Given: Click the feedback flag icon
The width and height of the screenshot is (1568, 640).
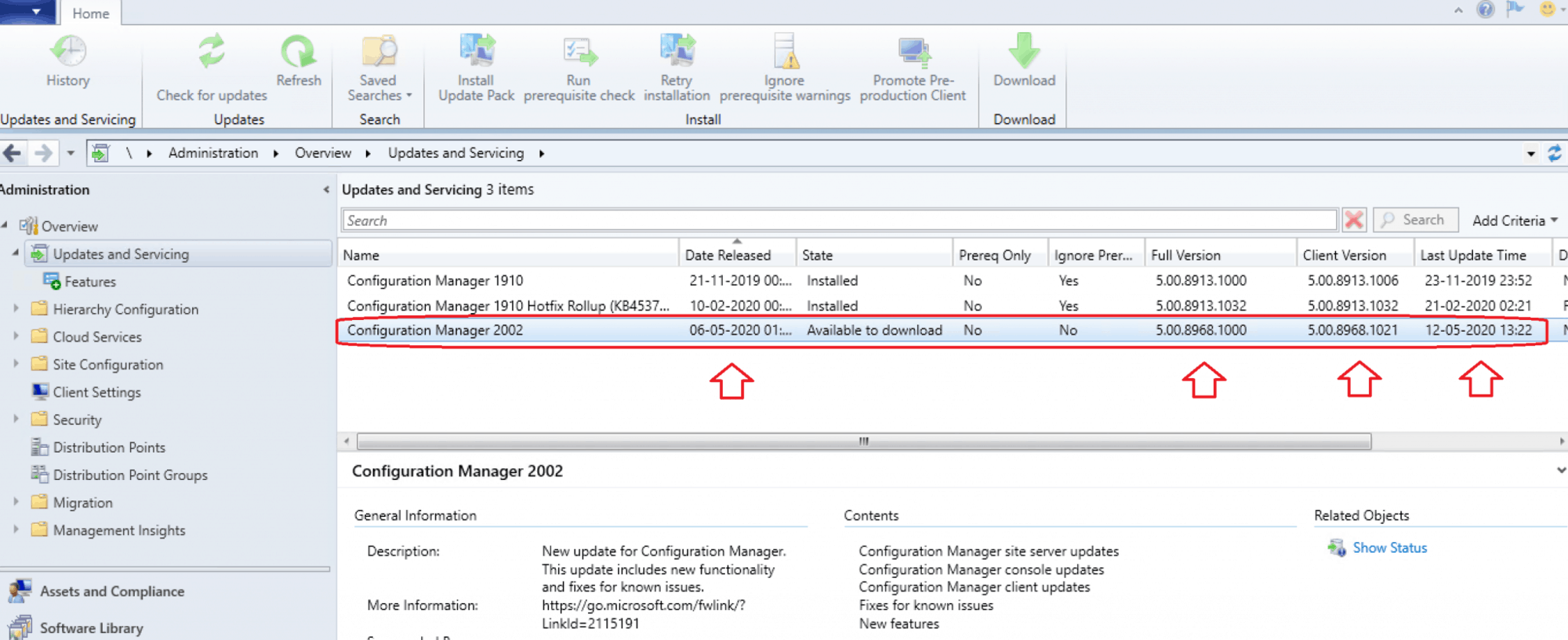Looking at the screenshot, I should click(x=1515, y=9).
